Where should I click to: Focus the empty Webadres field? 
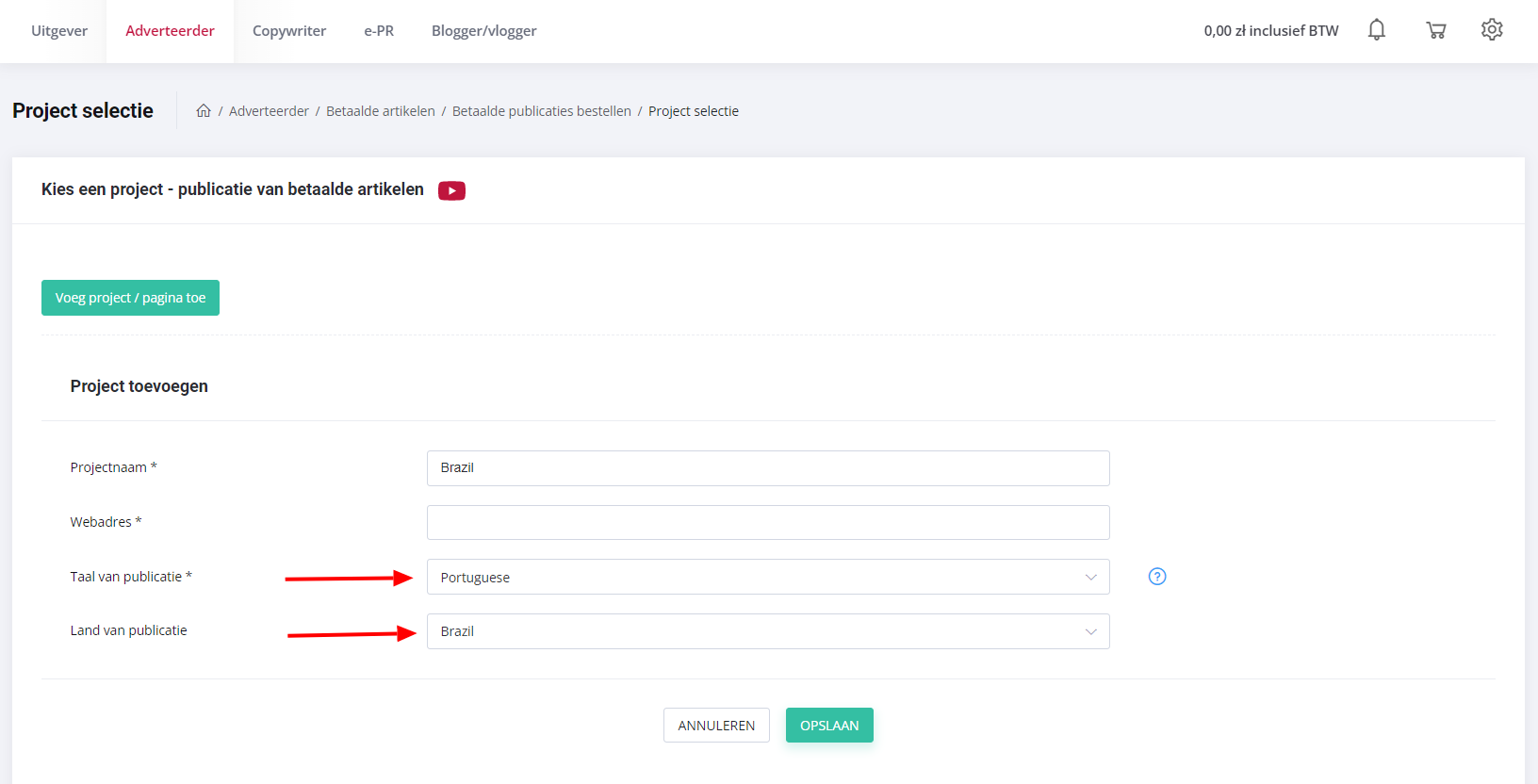click(768, 522)
